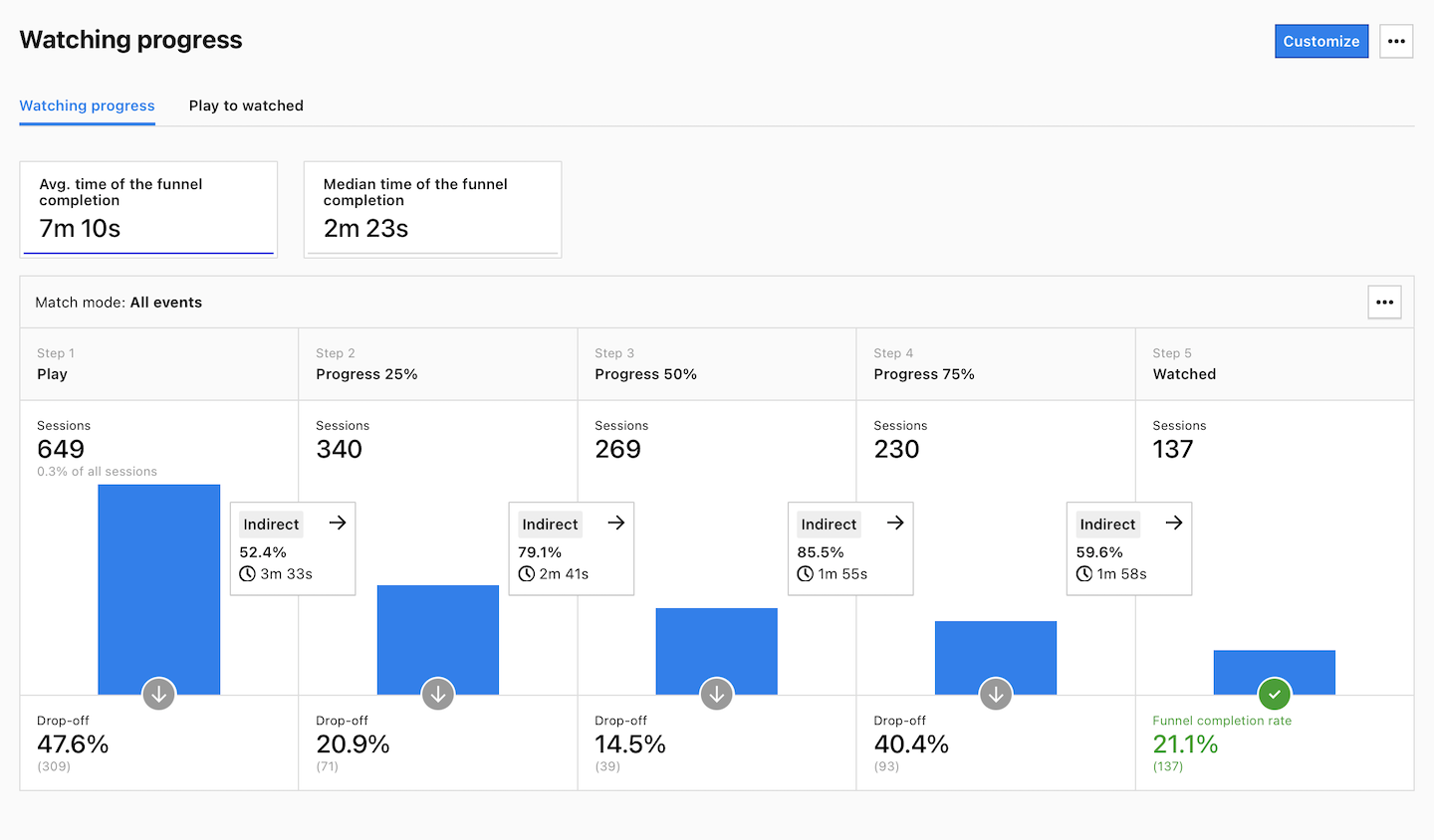The height and width of the screenshot is (840, 1434).
Task: Click the Indirect label with 85.5% conversion
Action: tap(829, 525)
